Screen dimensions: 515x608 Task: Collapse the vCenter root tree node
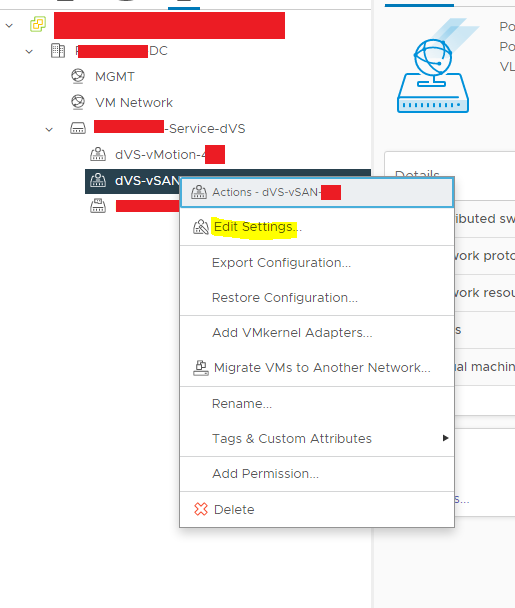pos(9,26)
